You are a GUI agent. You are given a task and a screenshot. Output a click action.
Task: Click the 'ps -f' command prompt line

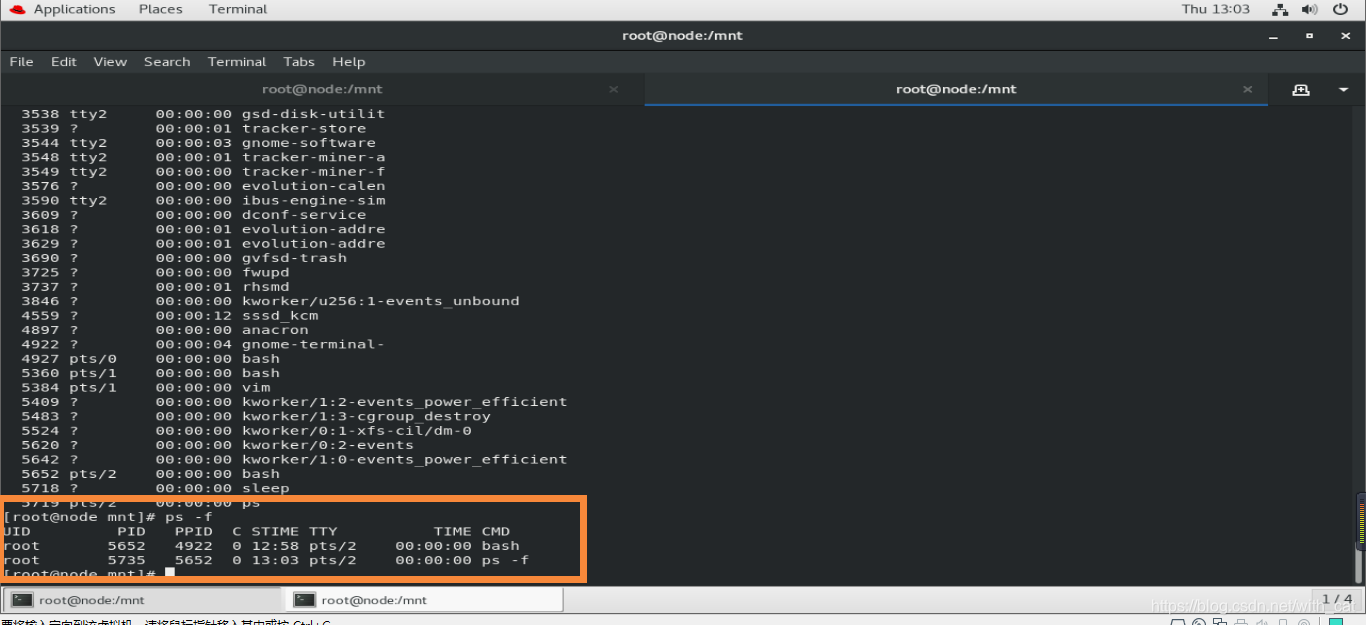click(108, 517)
